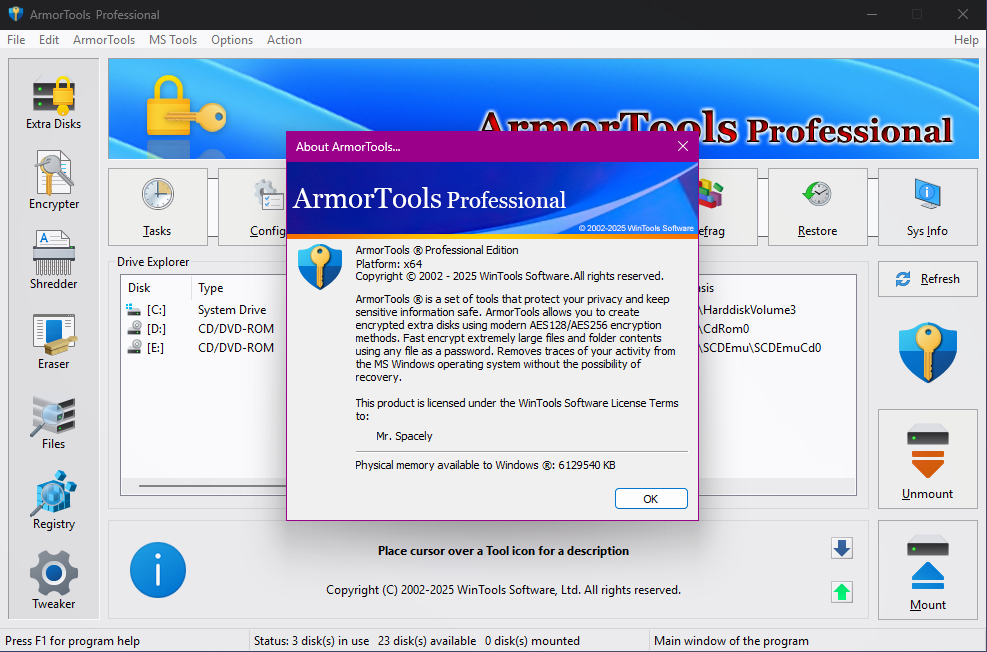Click the physical memory available line
This screenshot has height=652, width=987.
tap(485, 465)
